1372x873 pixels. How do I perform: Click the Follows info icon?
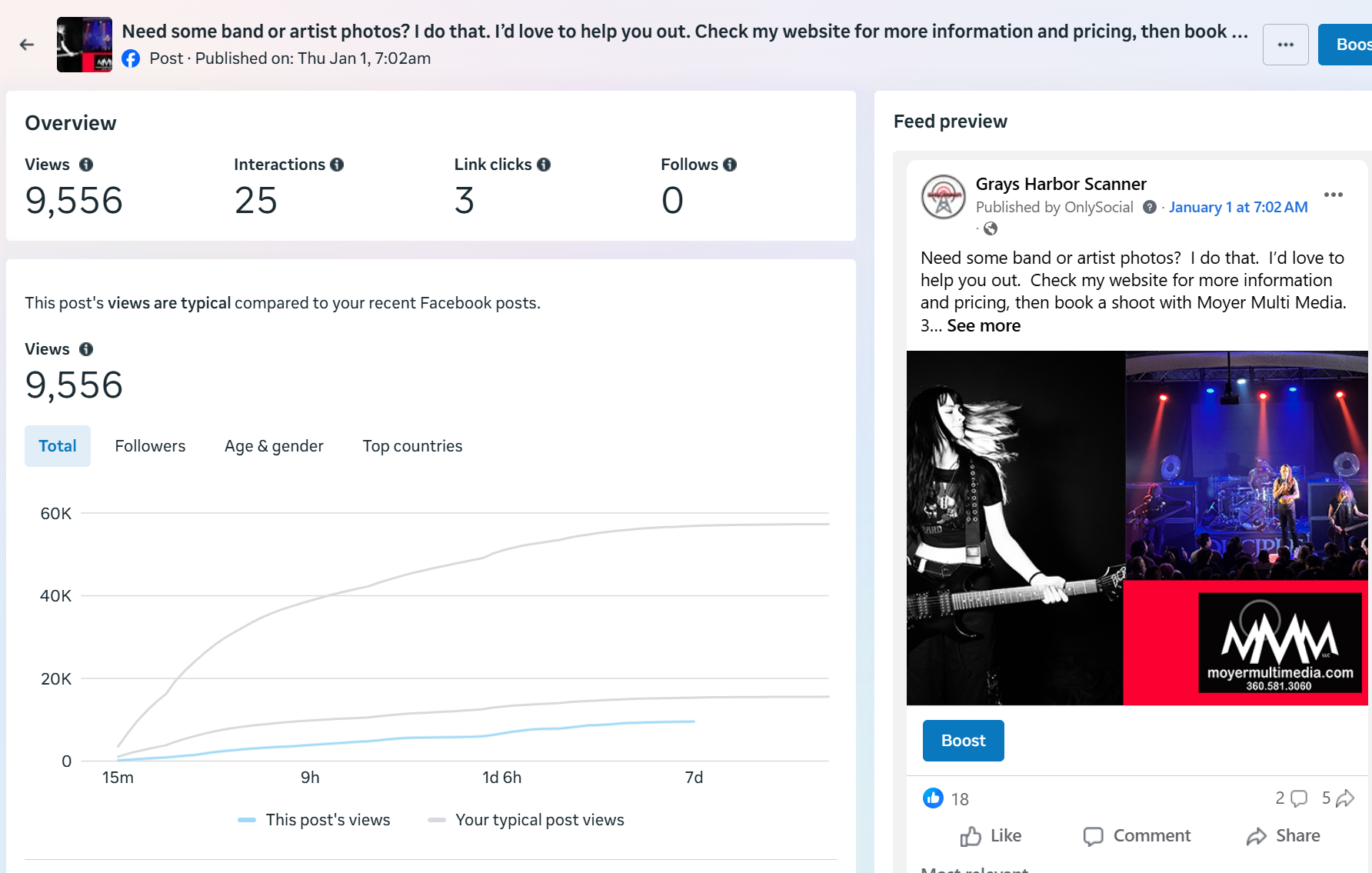730,165
